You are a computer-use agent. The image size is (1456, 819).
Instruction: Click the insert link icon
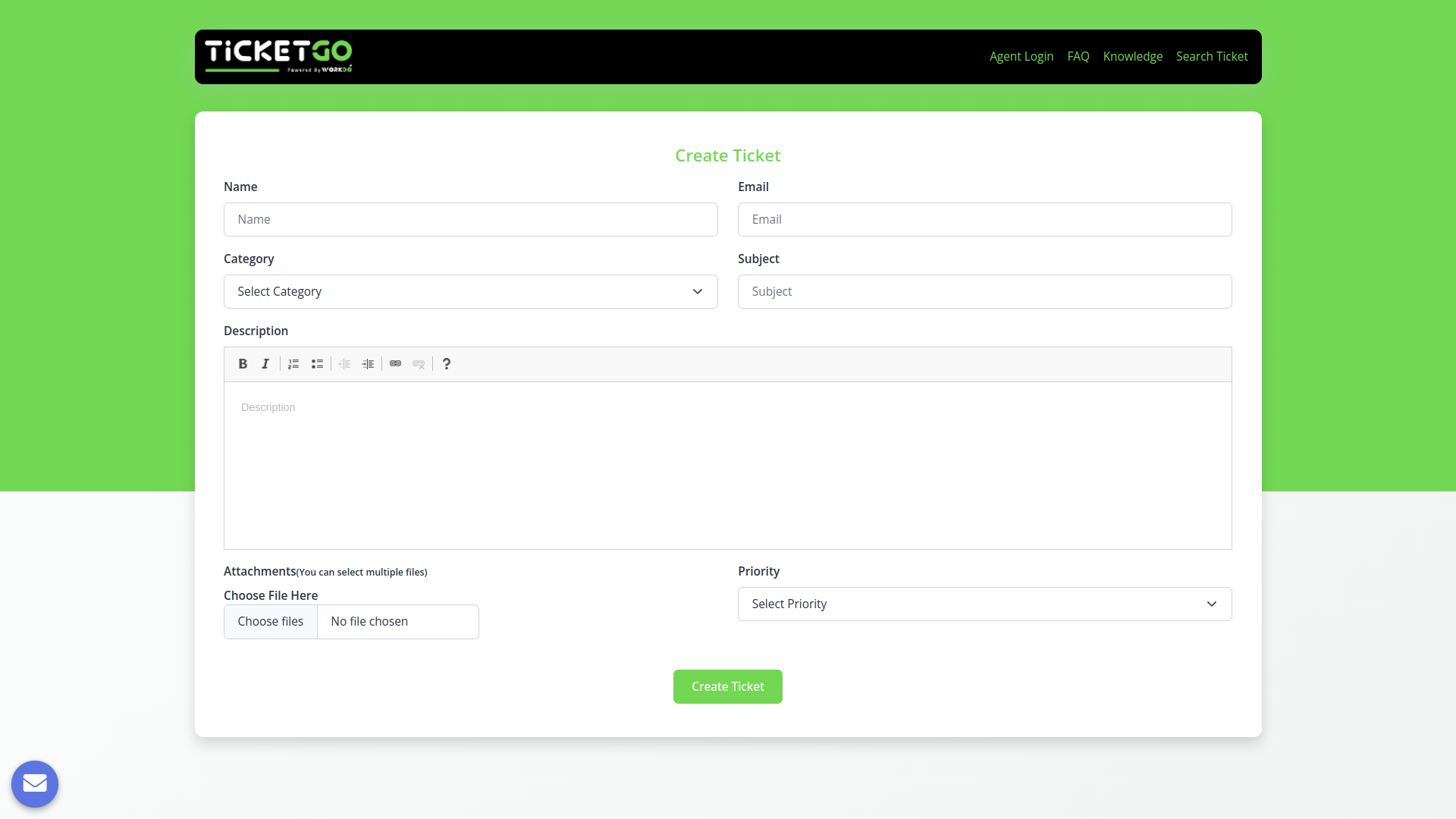tap(395, 364)
